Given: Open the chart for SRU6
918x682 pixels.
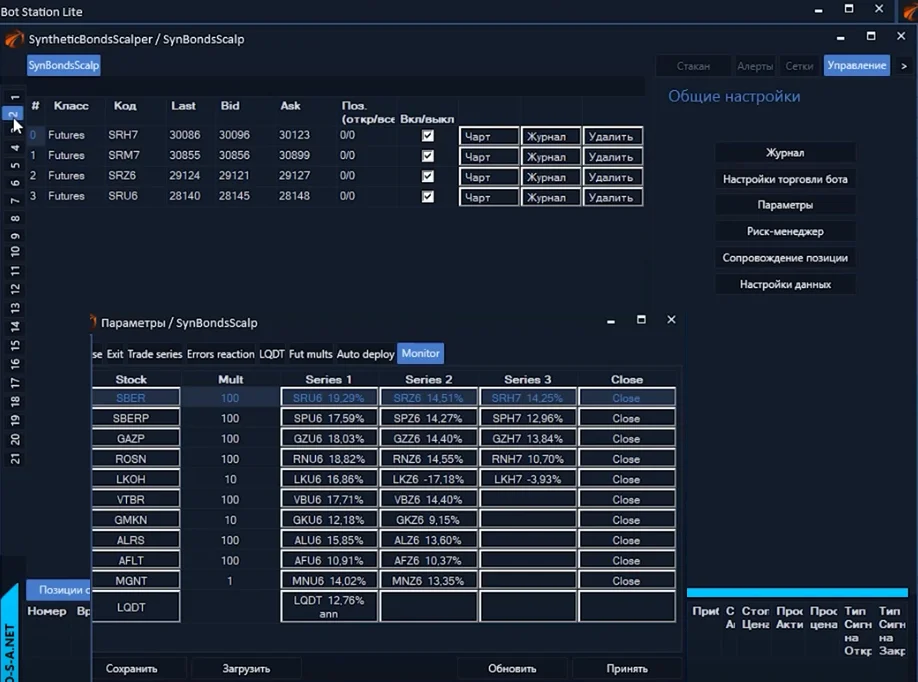Looking at the screenshot, I should pyautogui.click(x=489, y=197).
